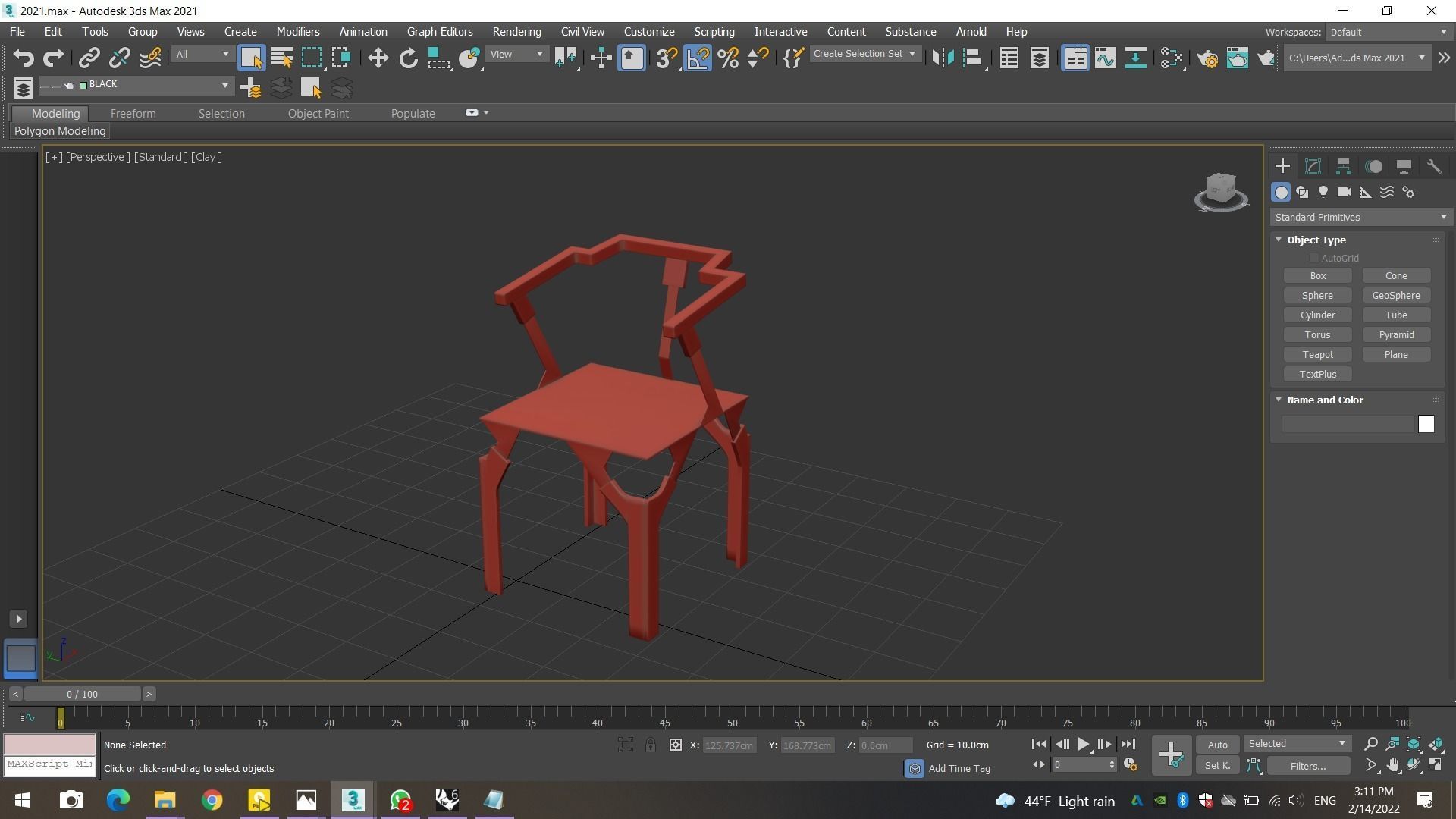Create a Teapot primitive
Image resolution: width=1456 pixels, height=819 pixels.
click(x=1317, y=355)
